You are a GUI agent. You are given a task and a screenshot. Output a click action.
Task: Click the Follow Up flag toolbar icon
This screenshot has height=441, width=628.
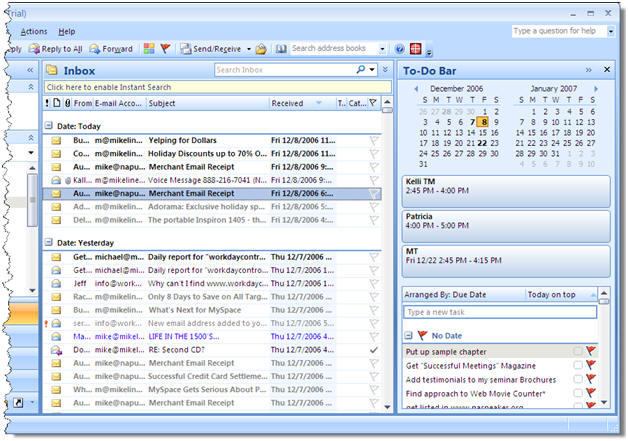click(166, 48)
